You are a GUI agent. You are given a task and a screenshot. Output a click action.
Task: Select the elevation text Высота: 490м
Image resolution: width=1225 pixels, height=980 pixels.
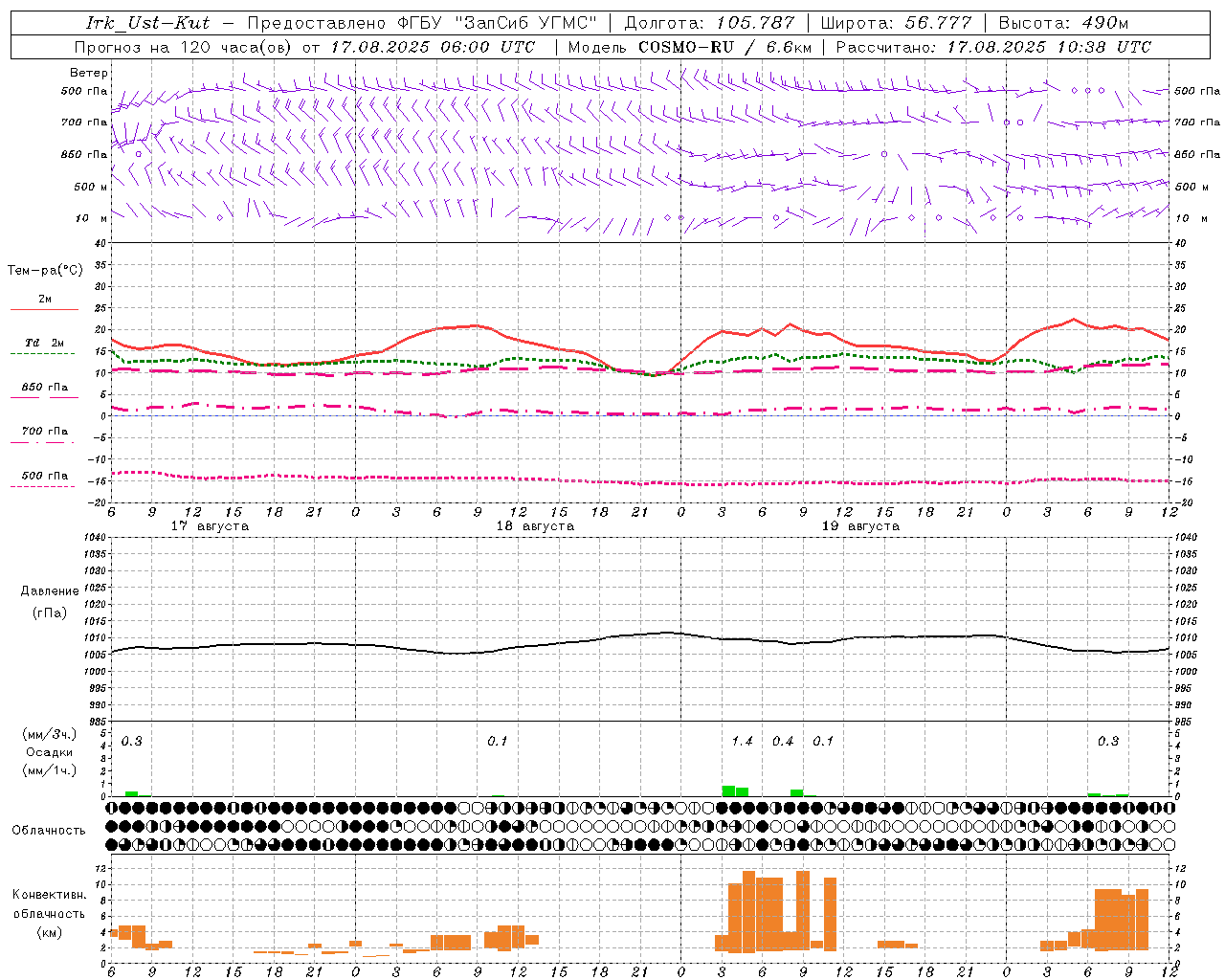coord(1063,23)
